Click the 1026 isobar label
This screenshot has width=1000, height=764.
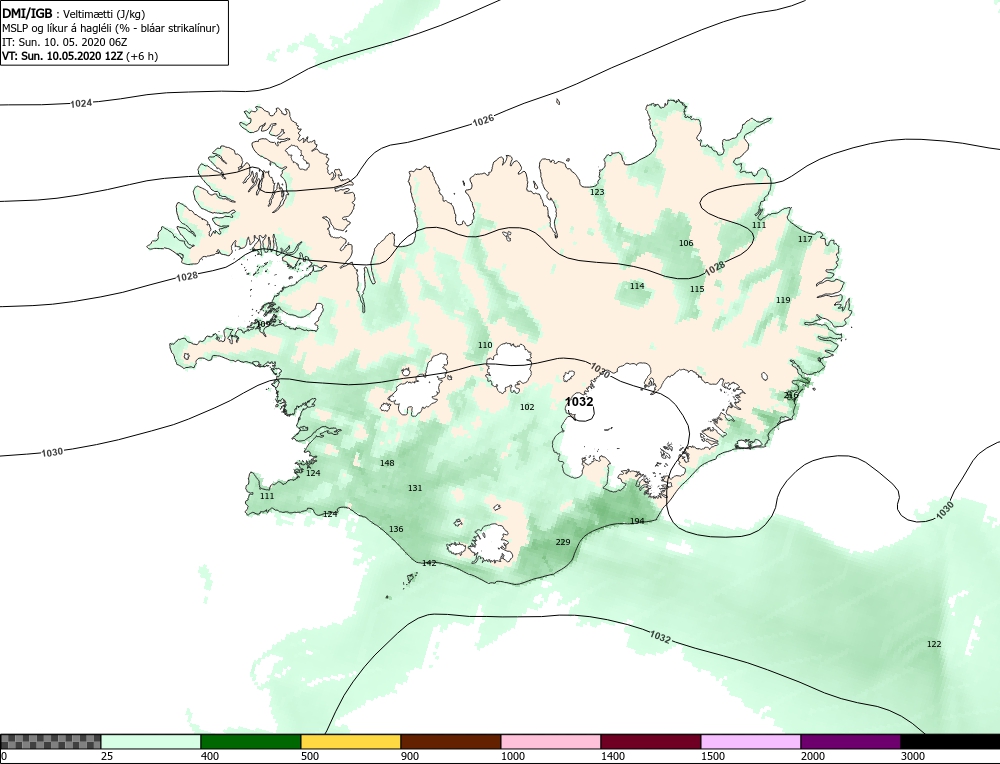(x=483, y=120)
